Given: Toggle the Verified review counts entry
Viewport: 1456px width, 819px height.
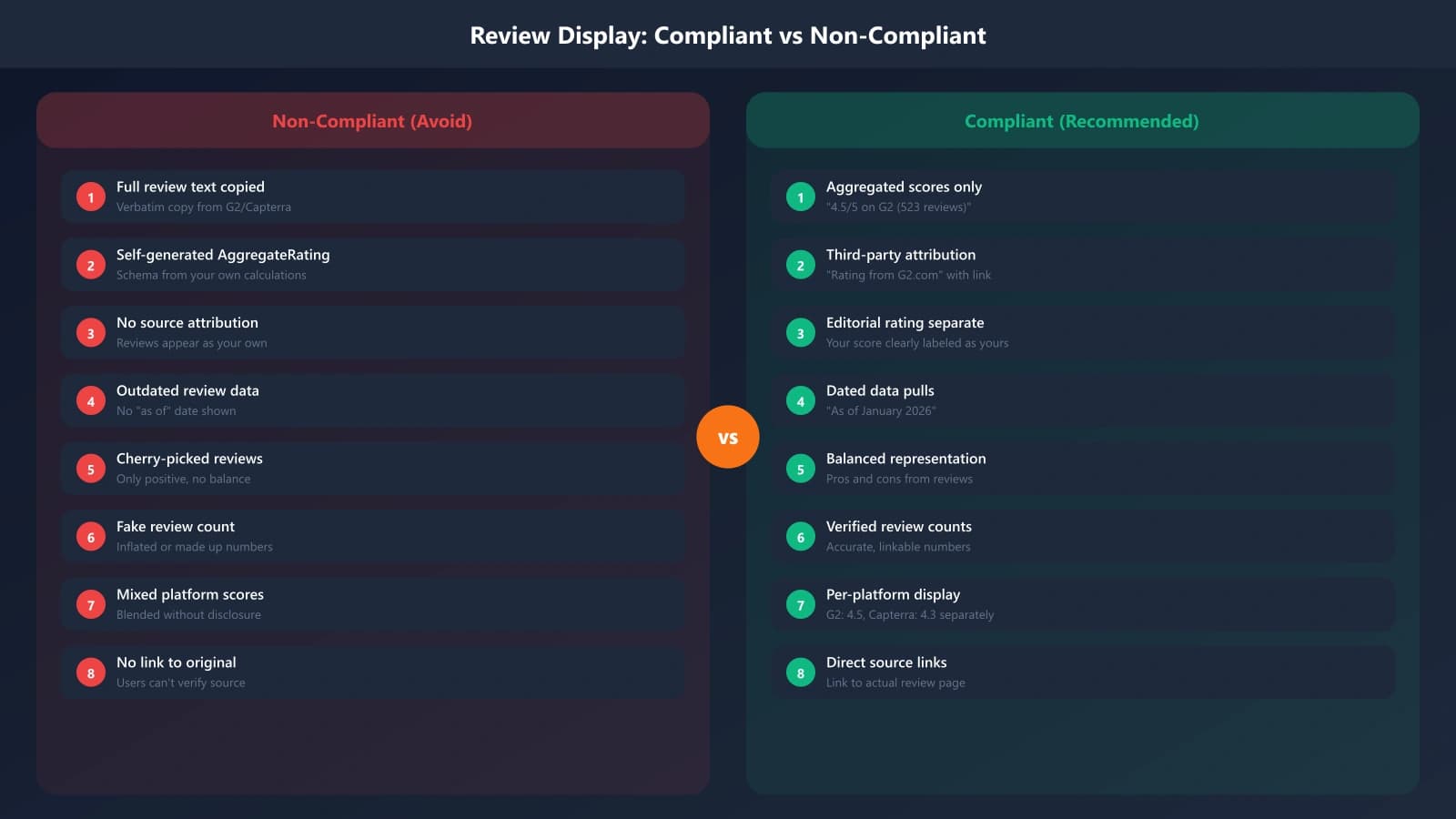Looking at the screenshot, I should click(x=1082, y=536).
